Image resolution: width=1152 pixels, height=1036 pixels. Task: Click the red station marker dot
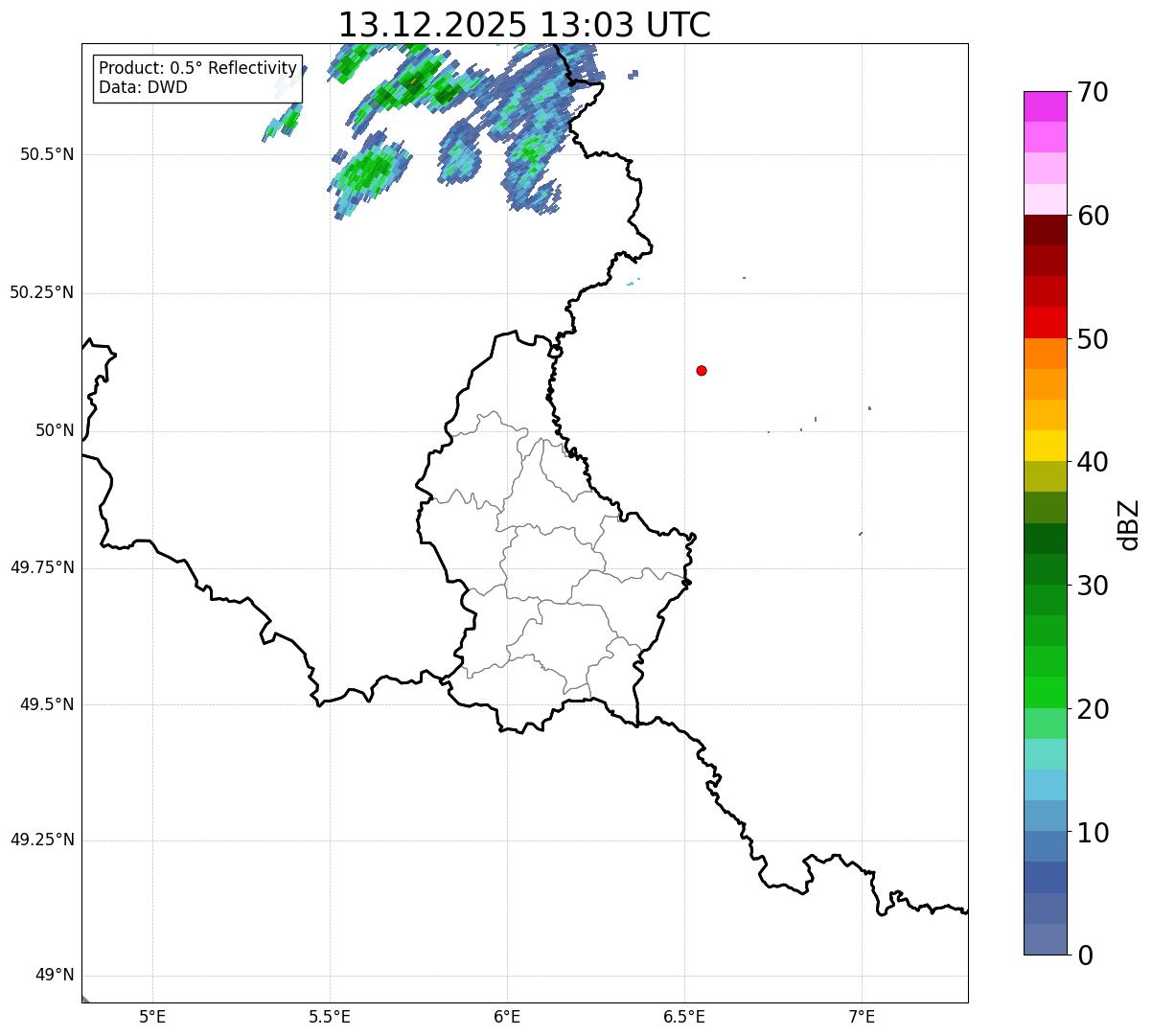click(x=702, y=370)
